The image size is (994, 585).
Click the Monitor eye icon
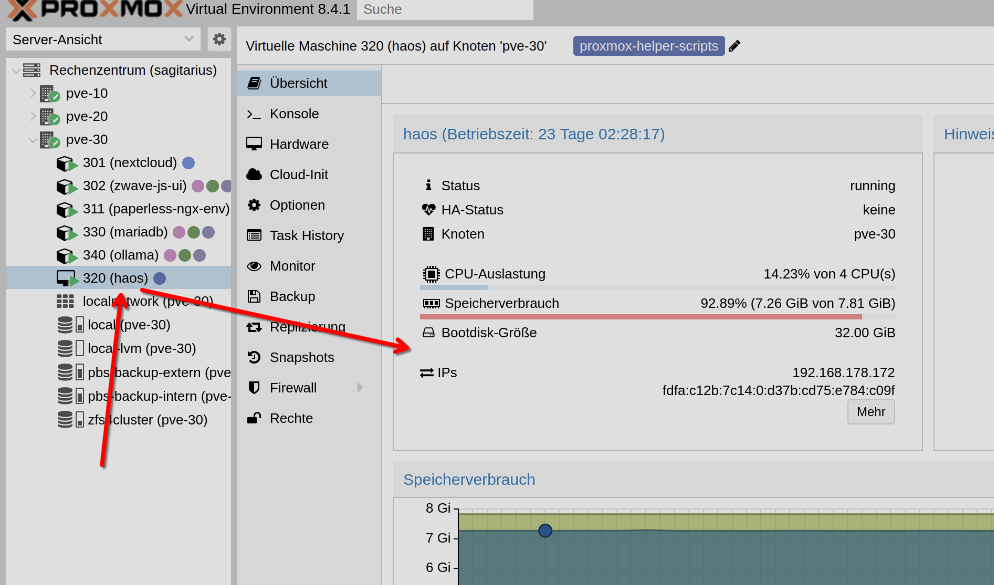(254, 266)
